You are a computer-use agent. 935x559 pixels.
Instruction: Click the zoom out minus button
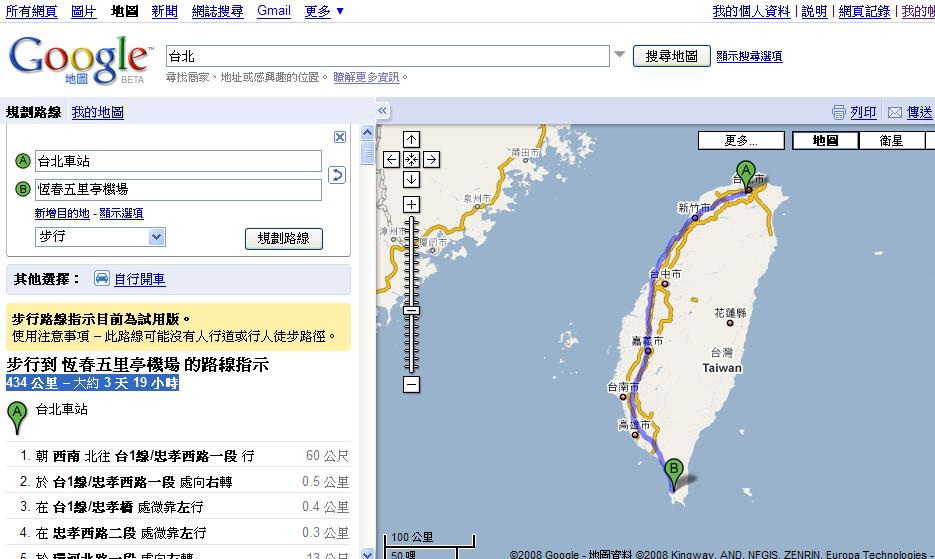[411, 384]
